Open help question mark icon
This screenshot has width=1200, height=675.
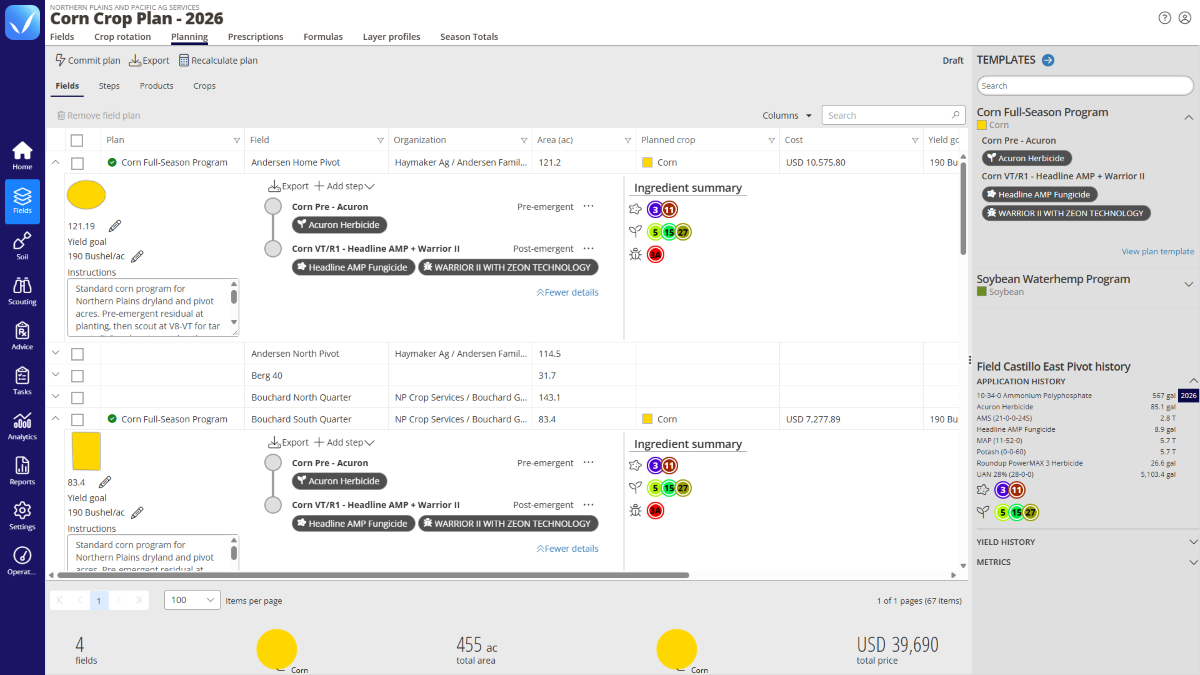[1164, 18]
